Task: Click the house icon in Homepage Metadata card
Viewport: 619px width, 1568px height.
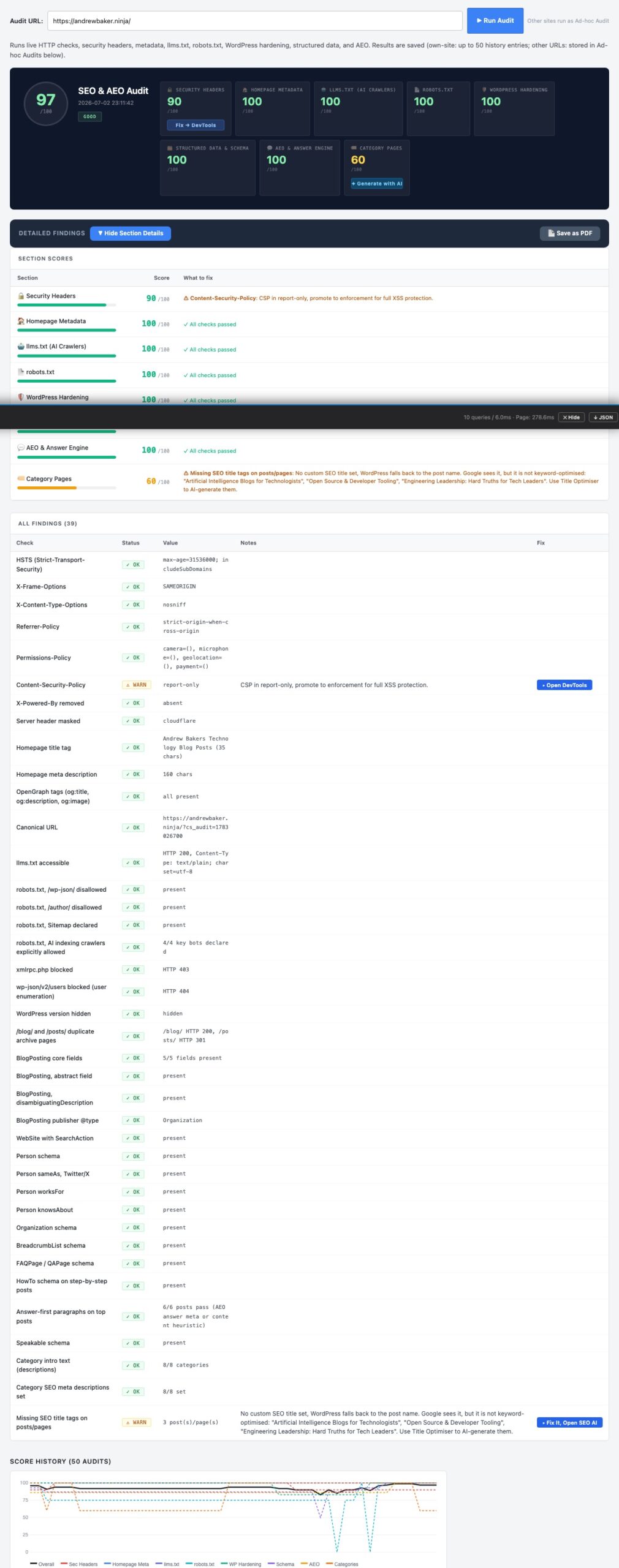Action: [x=245, y=90]
